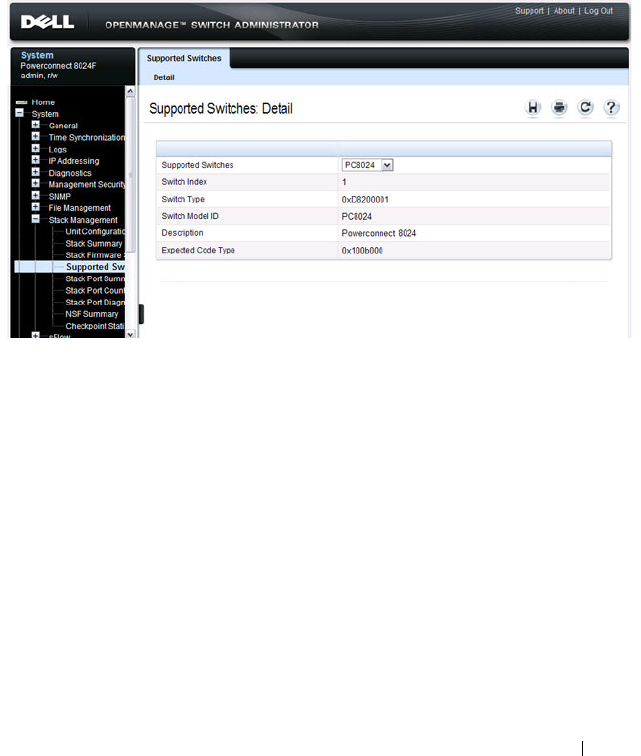Select System in navigation tree
641x756 pixels.
click(x=45, y=114)
